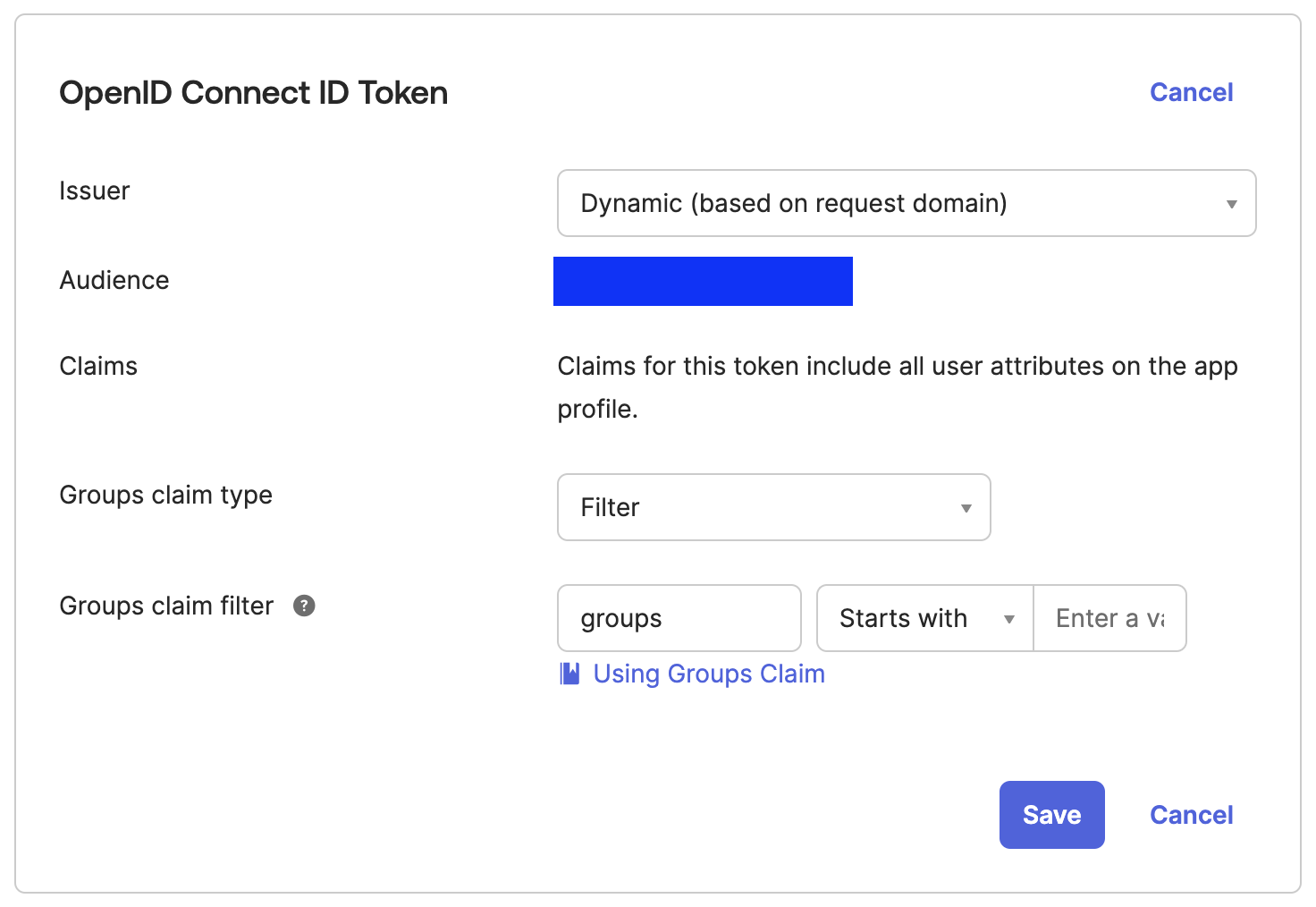Click the book icon beside Using Groups Claim

[569, 674]
